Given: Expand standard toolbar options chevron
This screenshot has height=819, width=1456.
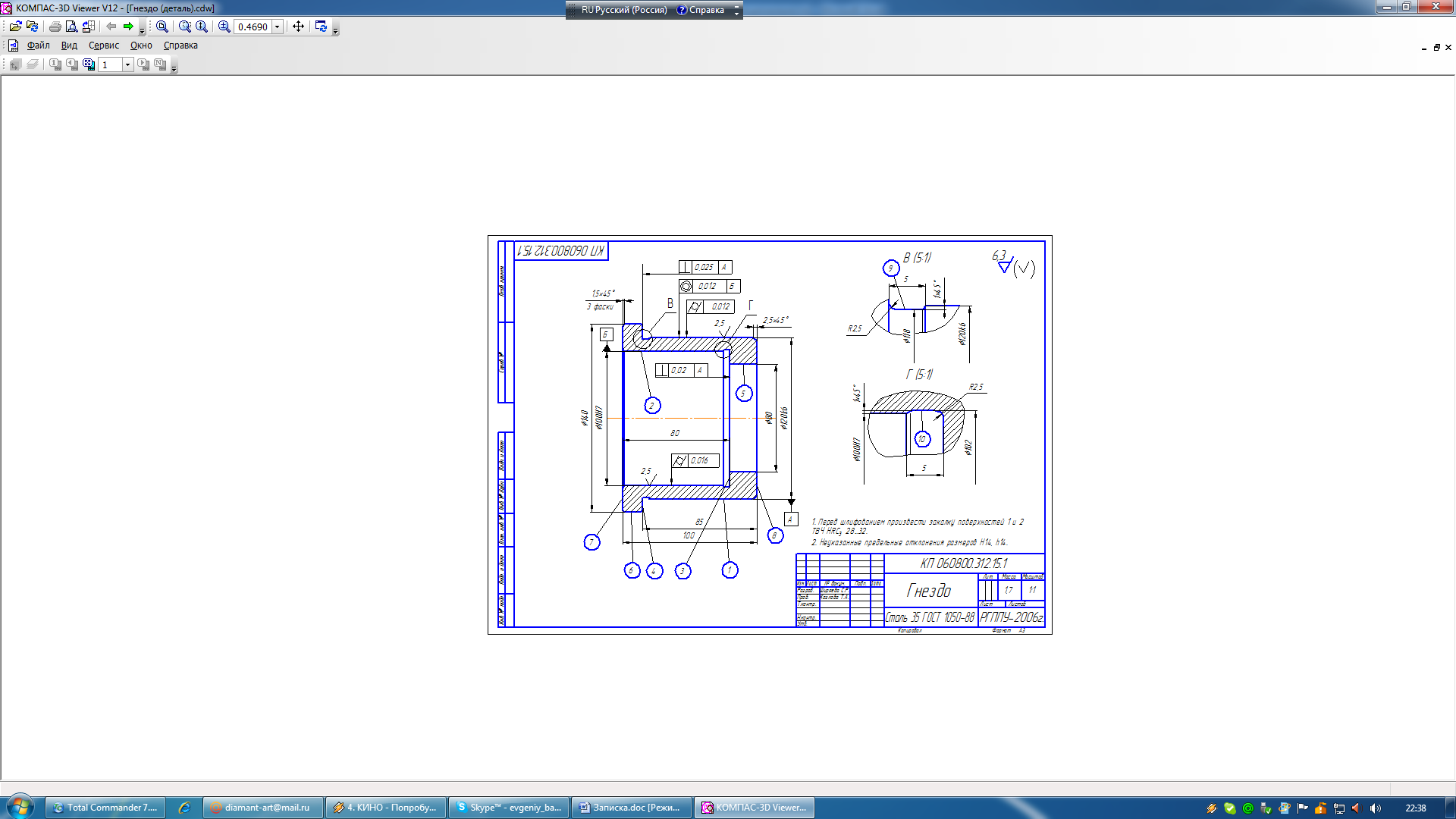Looking at the screenshot, I should 142,31.
